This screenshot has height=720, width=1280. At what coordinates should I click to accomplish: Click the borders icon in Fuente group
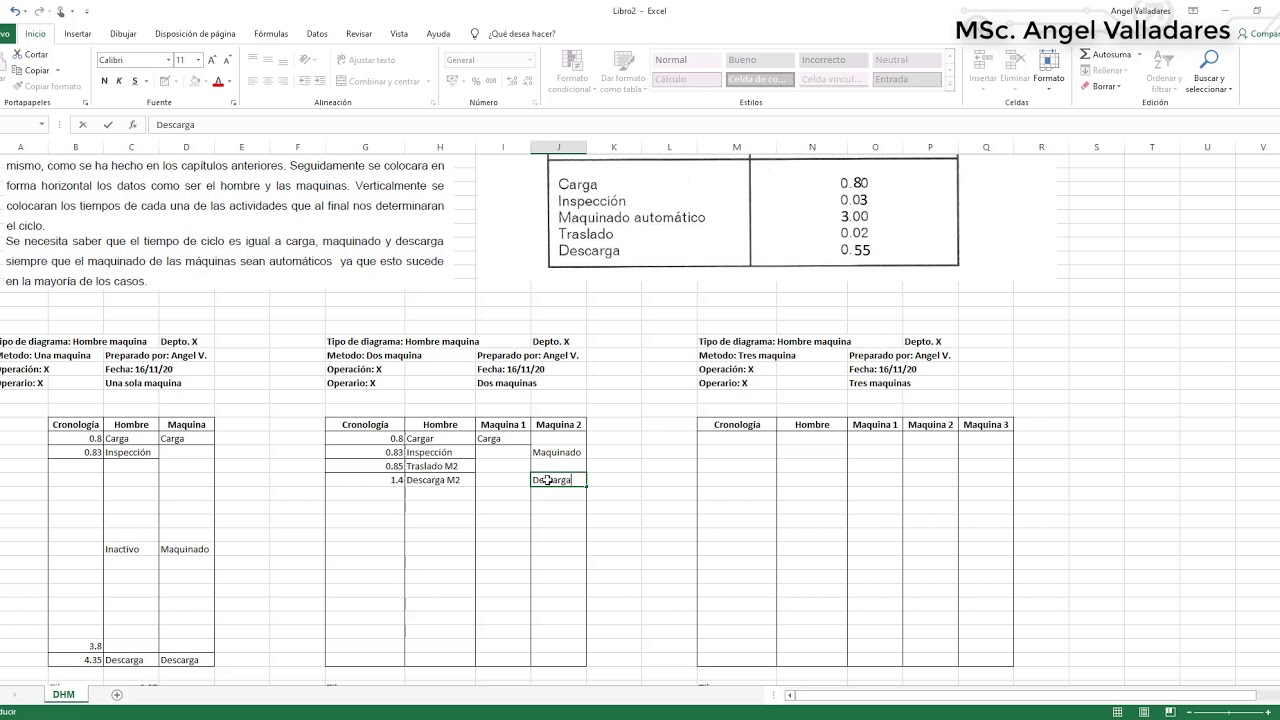164,81
